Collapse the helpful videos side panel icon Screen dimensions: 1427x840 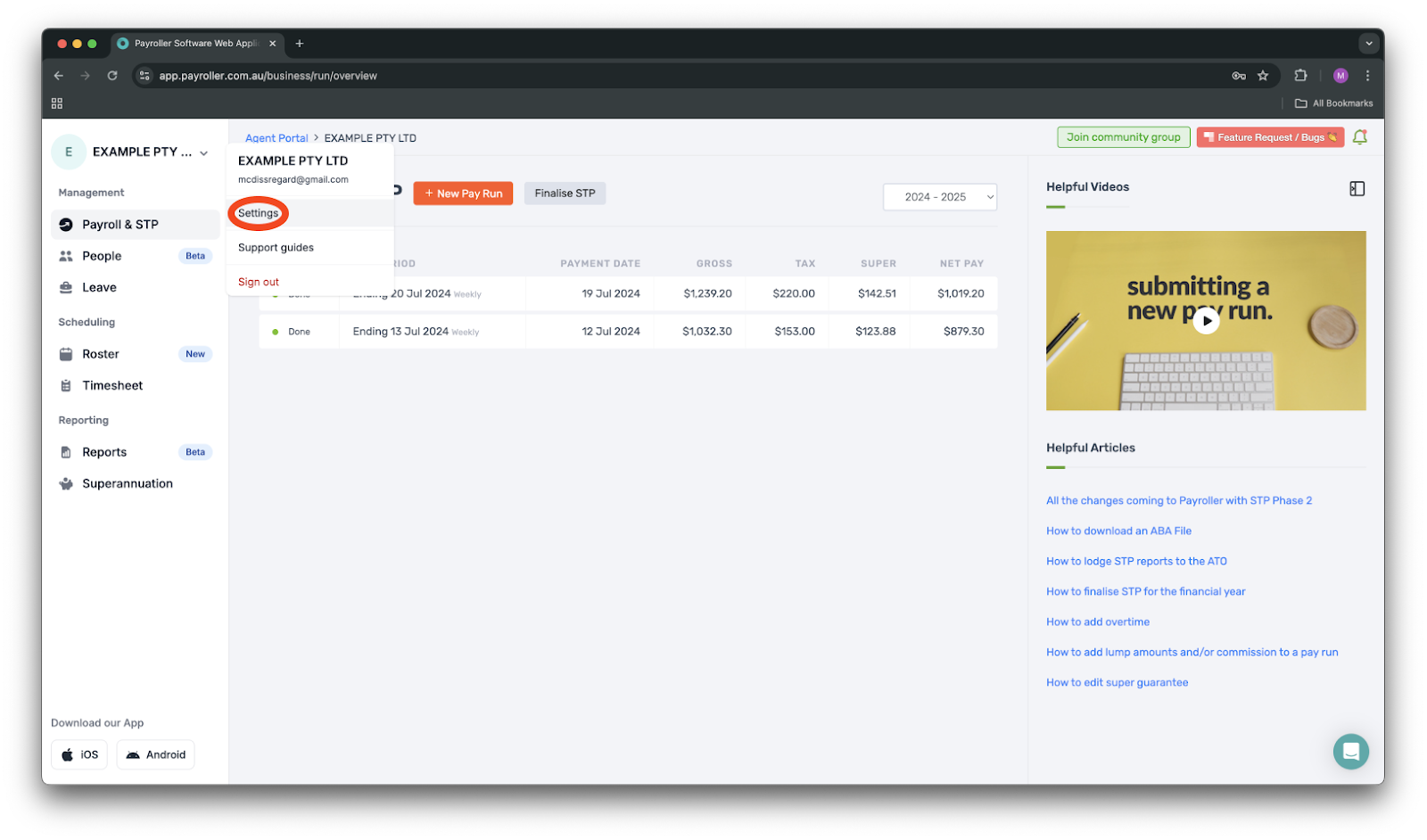[1357, 189]
